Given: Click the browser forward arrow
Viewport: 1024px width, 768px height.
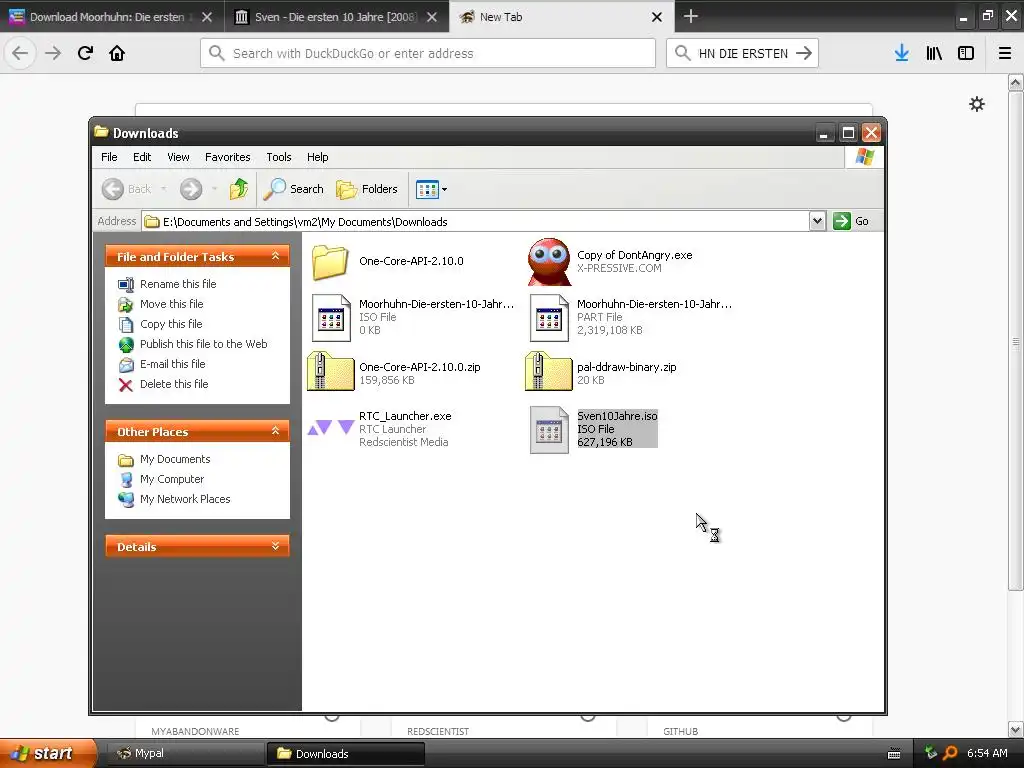Looking at the screenshot, I should [53, 53].
